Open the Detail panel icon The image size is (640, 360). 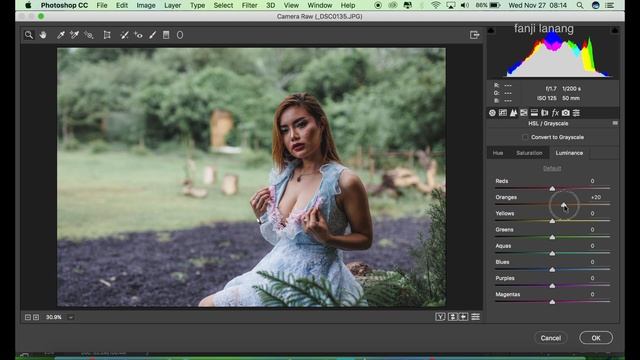513,113
